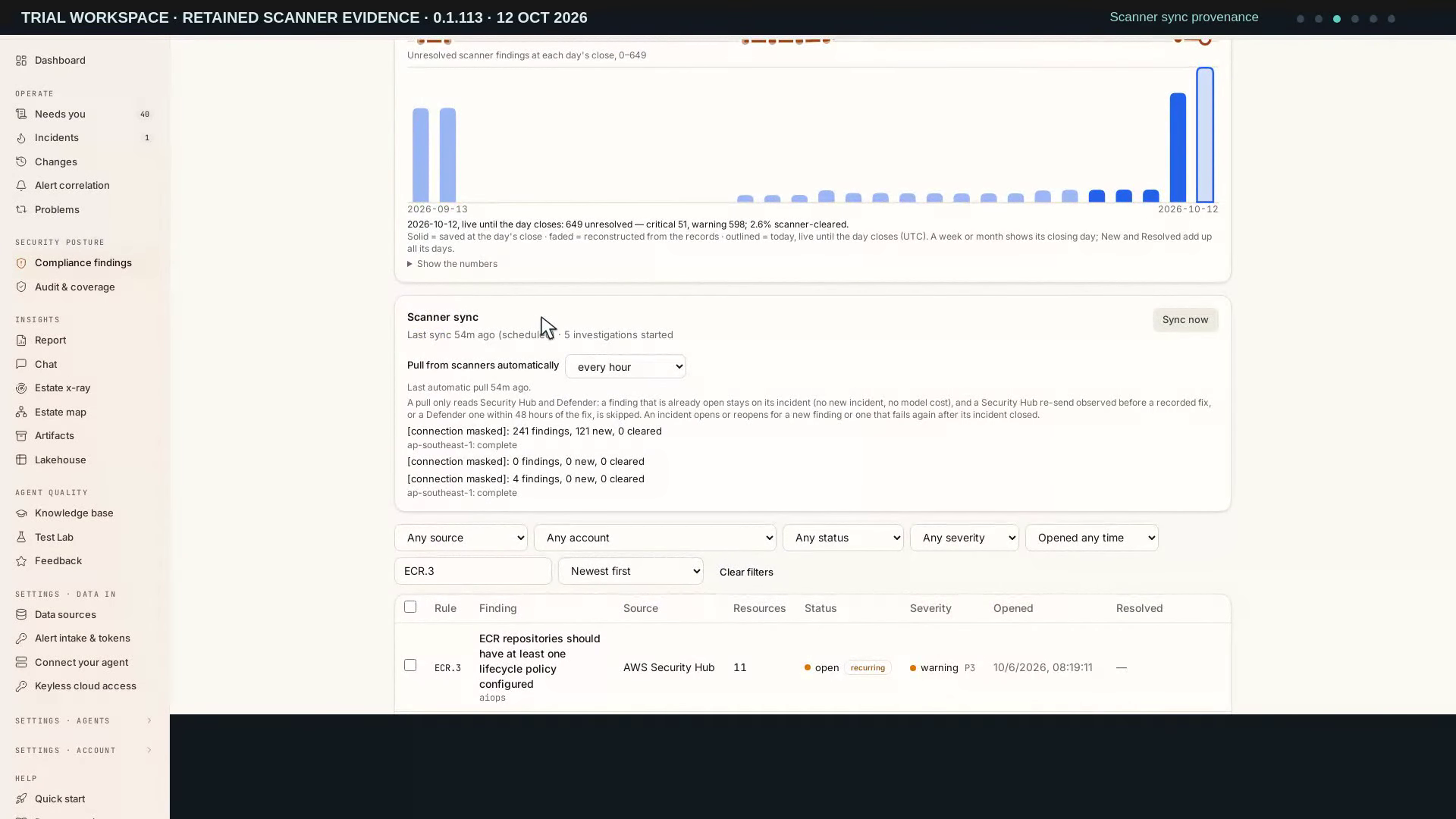
Task: Click the Sync now button
Action: pos(1185,320)
